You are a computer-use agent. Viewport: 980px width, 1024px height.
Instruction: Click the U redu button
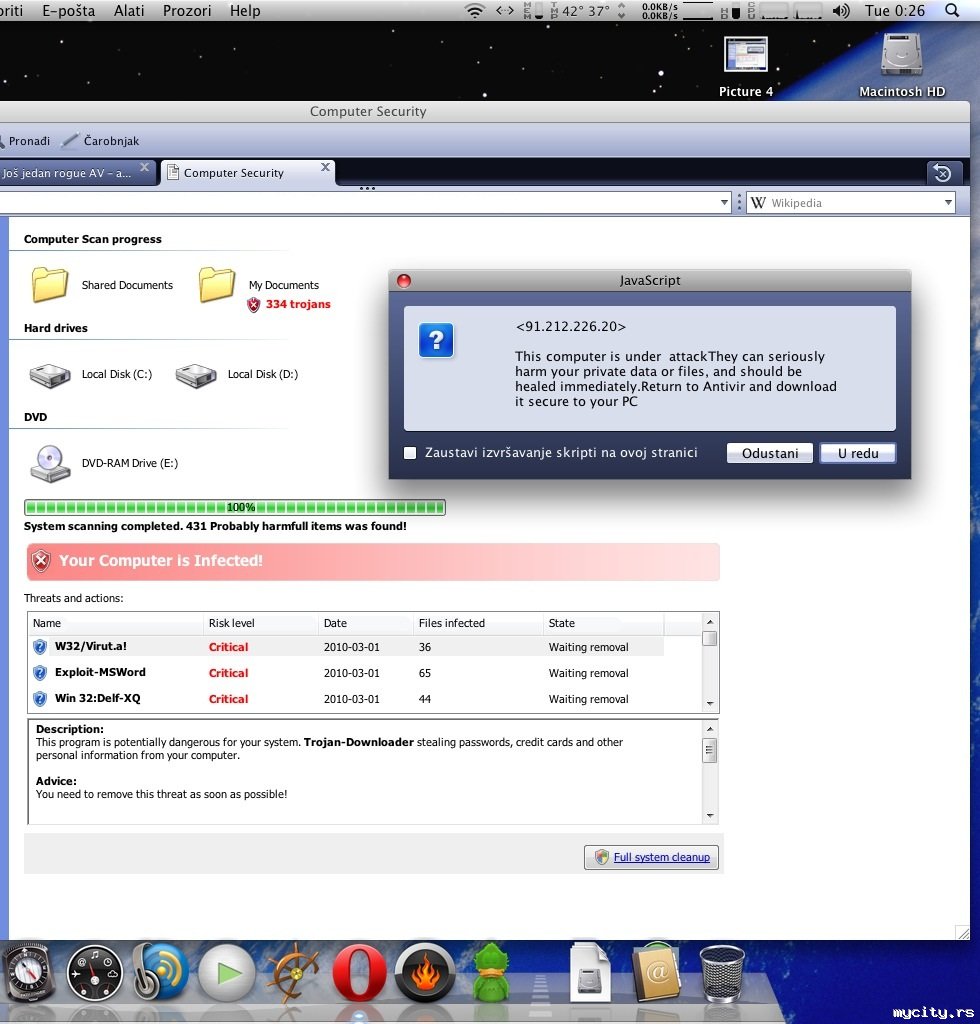(x=858, y=453)
